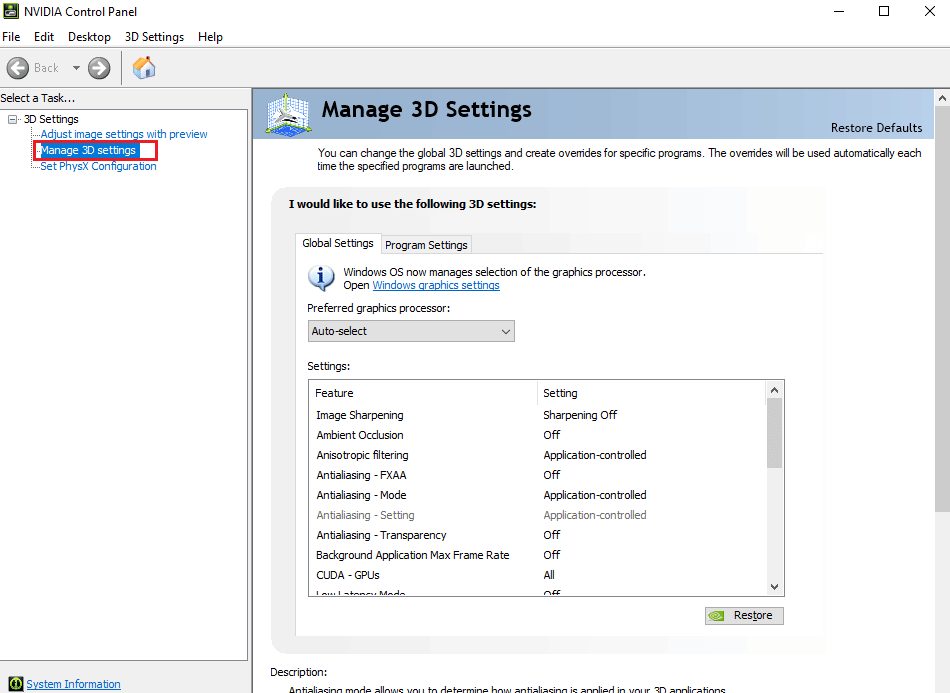The image size is (950, 693).
Task: Select the Antialiasing - Mode row
Action: pyautogui.click(x=537, y=495)
